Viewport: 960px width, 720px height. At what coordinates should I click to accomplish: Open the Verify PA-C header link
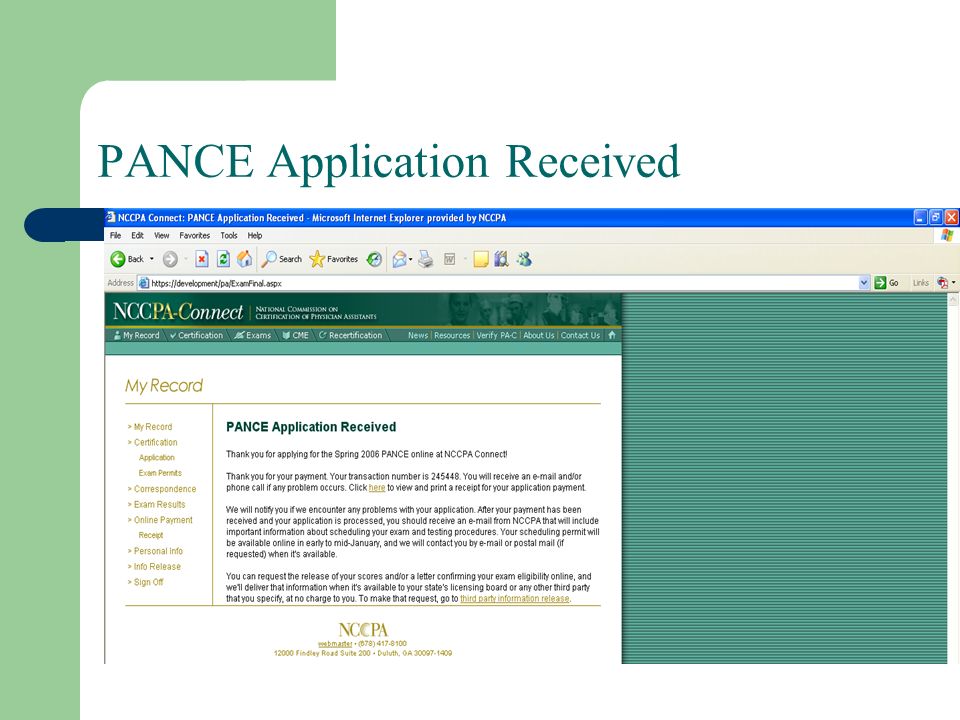[x=497, y=336]
